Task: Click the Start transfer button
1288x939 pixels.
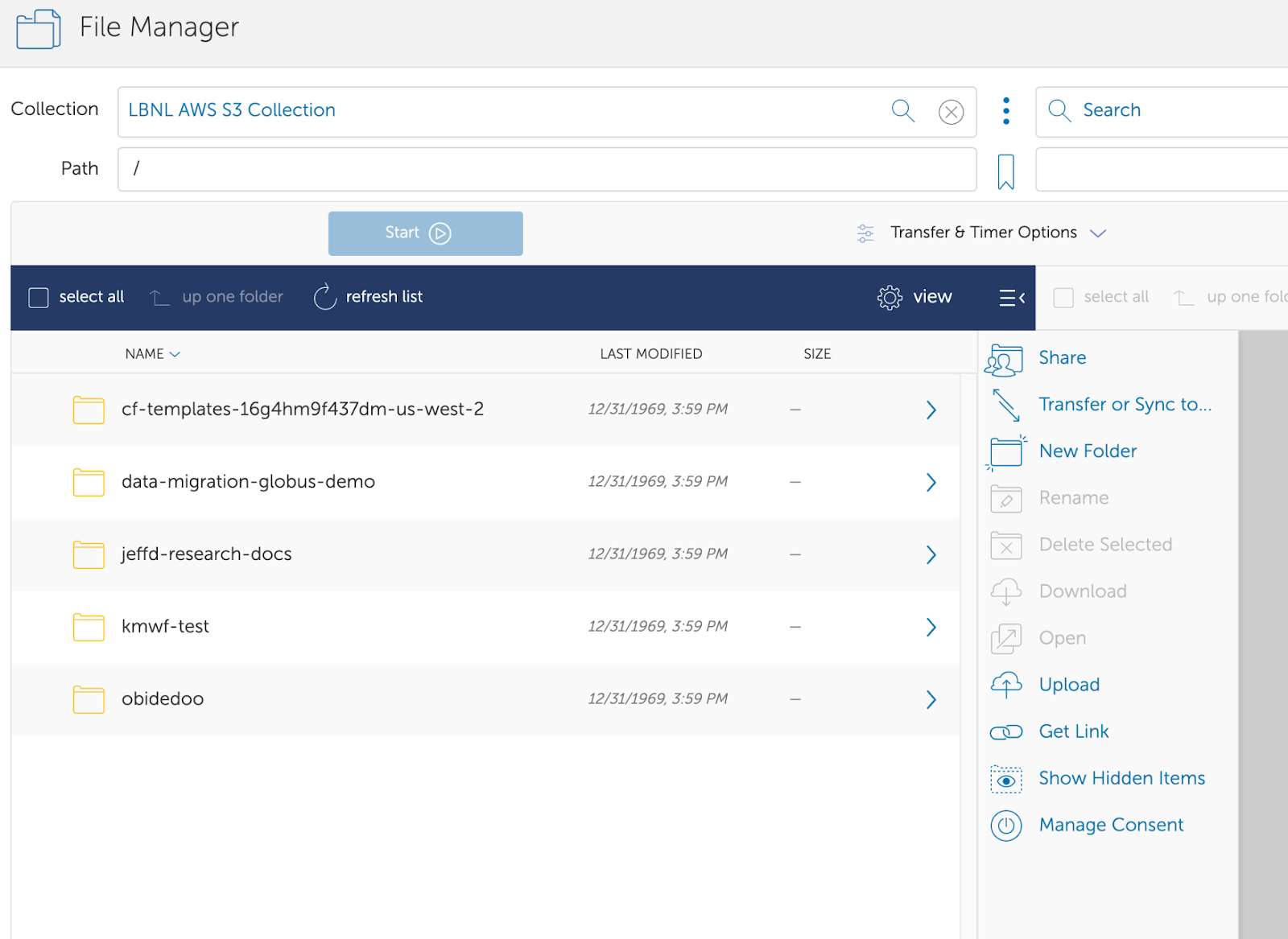Action: [x=426, y=233]
